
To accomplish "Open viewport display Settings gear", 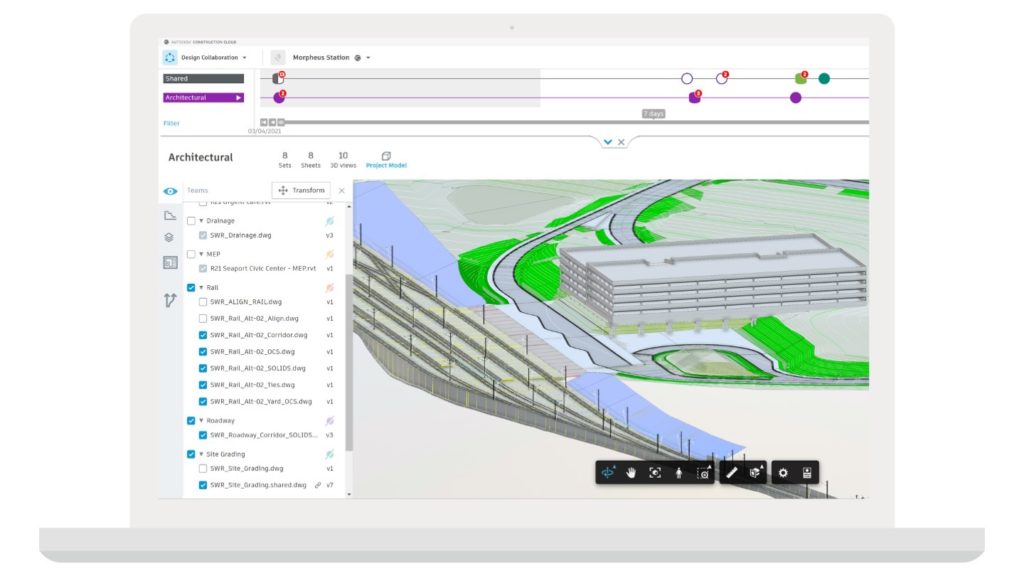I will tap(783, 473).
